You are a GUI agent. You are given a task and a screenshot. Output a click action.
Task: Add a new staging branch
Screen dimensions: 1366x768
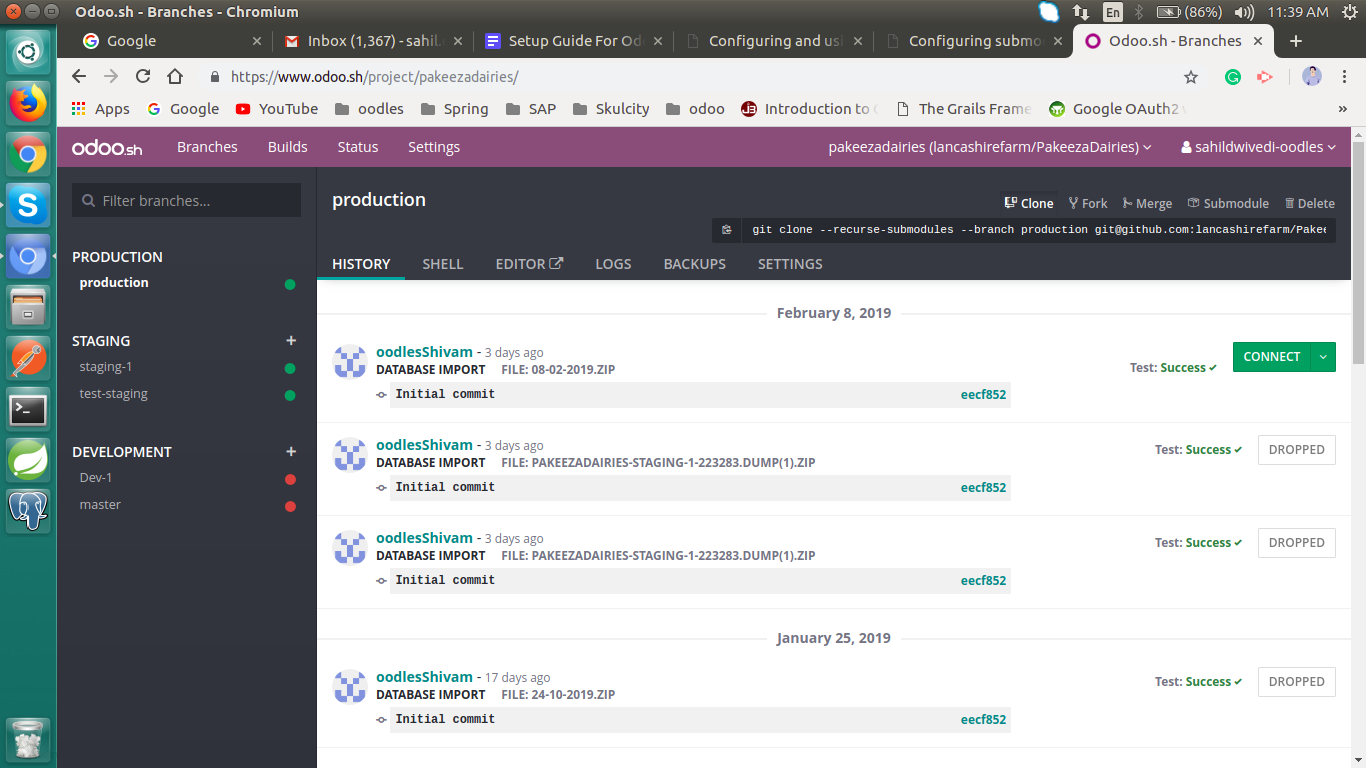(x=291, y=341)
